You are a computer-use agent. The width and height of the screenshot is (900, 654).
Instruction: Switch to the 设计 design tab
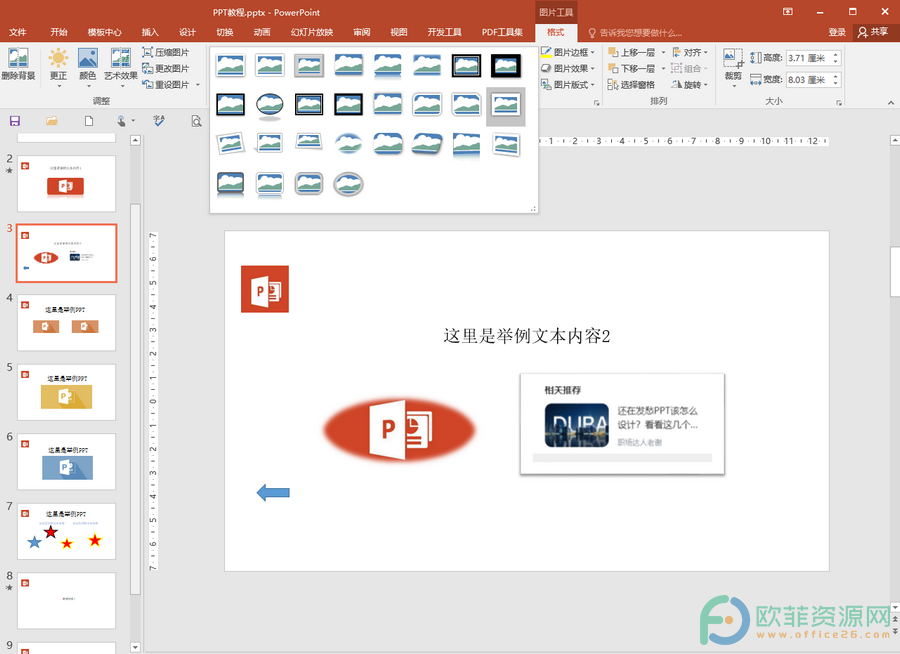point(187,32)
